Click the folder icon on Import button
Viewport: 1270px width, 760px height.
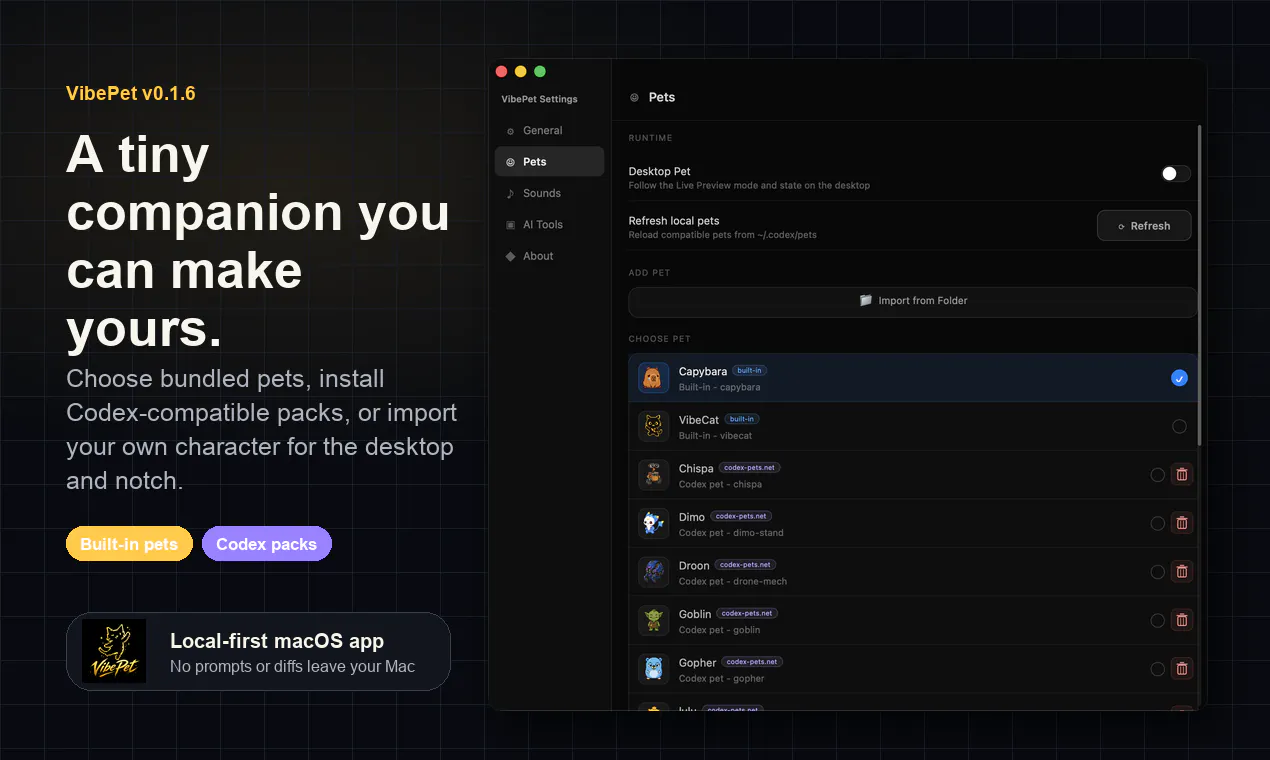[x=866, y=300]
